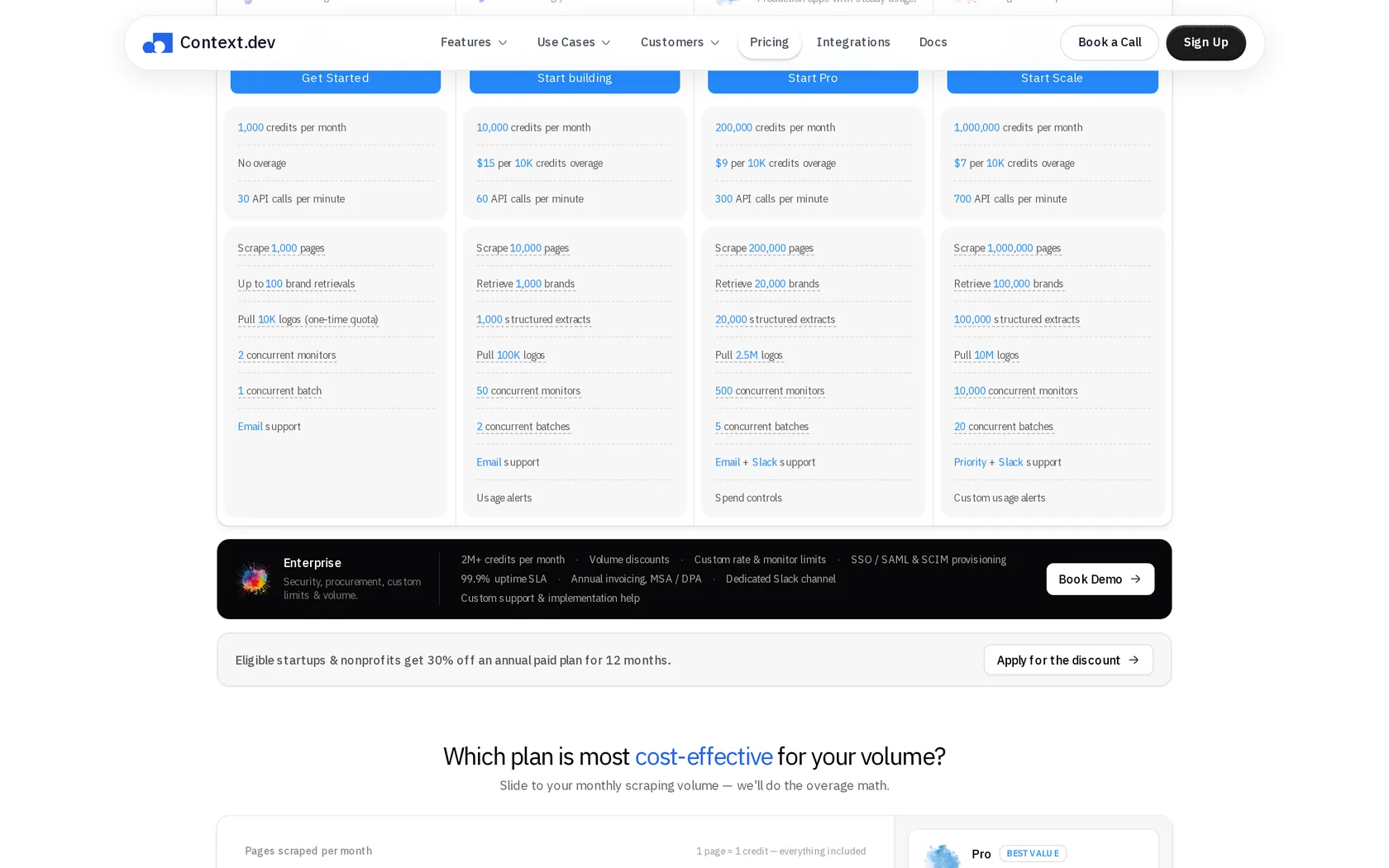Expand the Use Cases dropdown chevron

pyautogui.click(x=606, y=43)
